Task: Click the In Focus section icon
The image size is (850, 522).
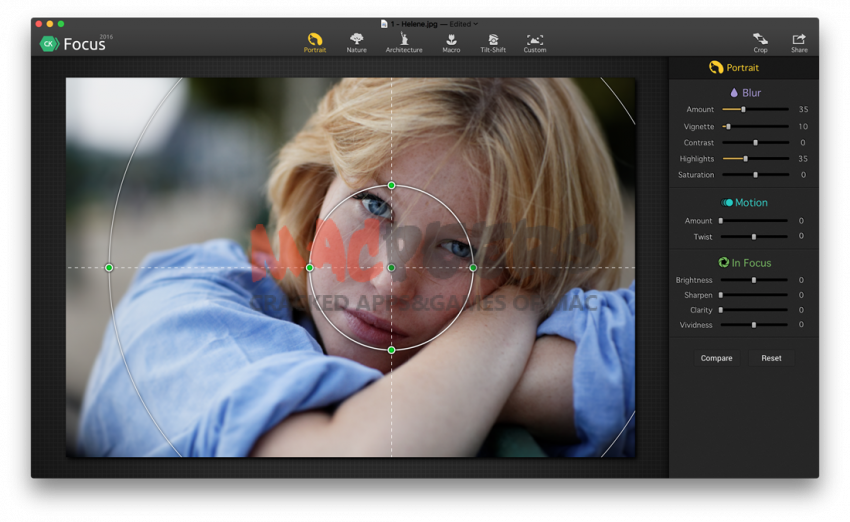Action: click(x=723, y=263)
